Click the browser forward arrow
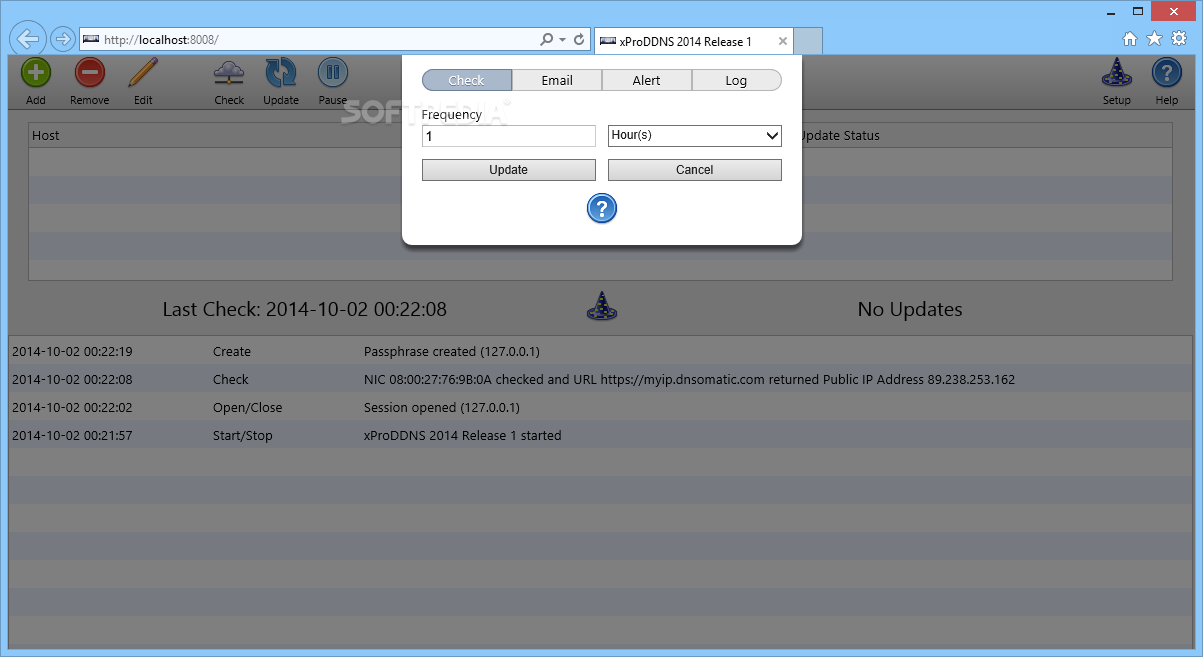 pos(62,39)
